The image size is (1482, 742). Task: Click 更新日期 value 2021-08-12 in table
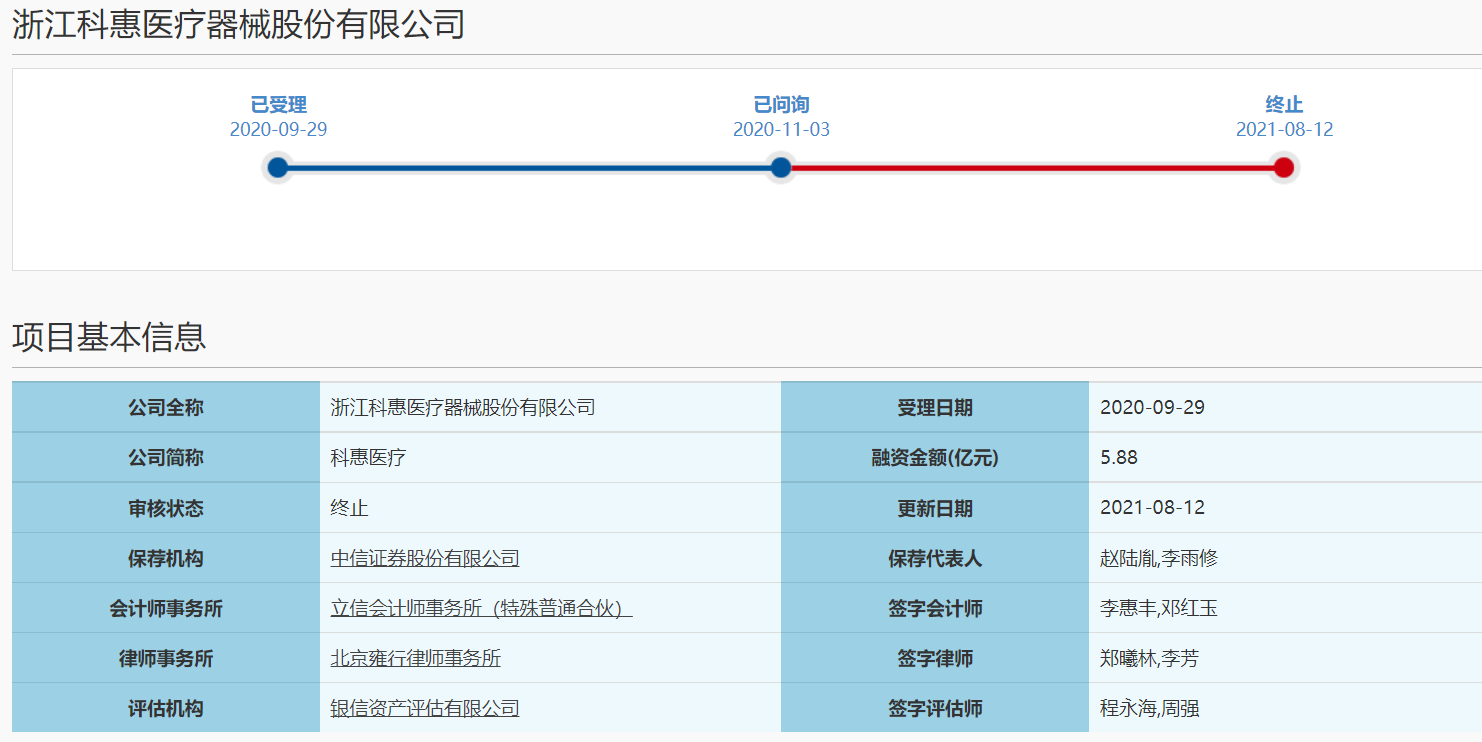[1152, 508]
